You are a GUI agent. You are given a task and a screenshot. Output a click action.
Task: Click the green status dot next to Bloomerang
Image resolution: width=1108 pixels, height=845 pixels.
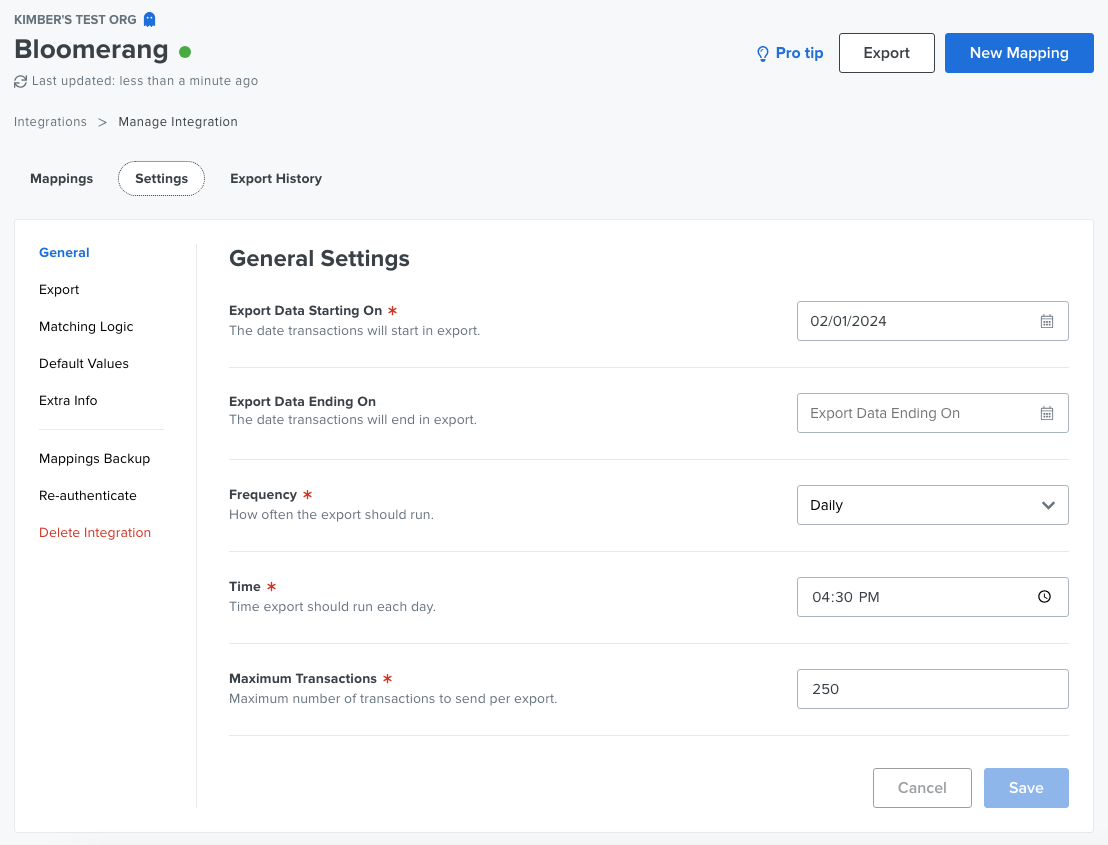(185, 52)
